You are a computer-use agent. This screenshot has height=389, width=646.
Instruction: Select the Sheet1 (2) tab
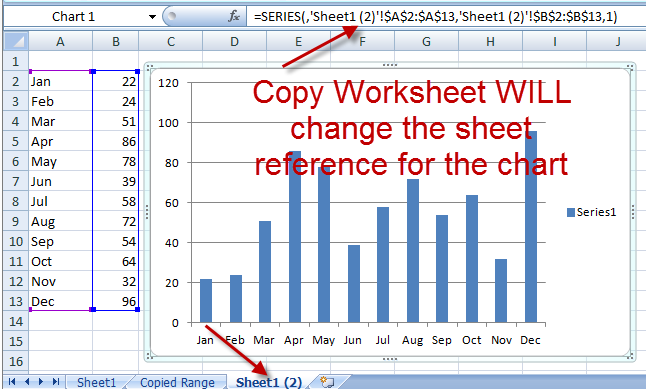tap(269, 382)
